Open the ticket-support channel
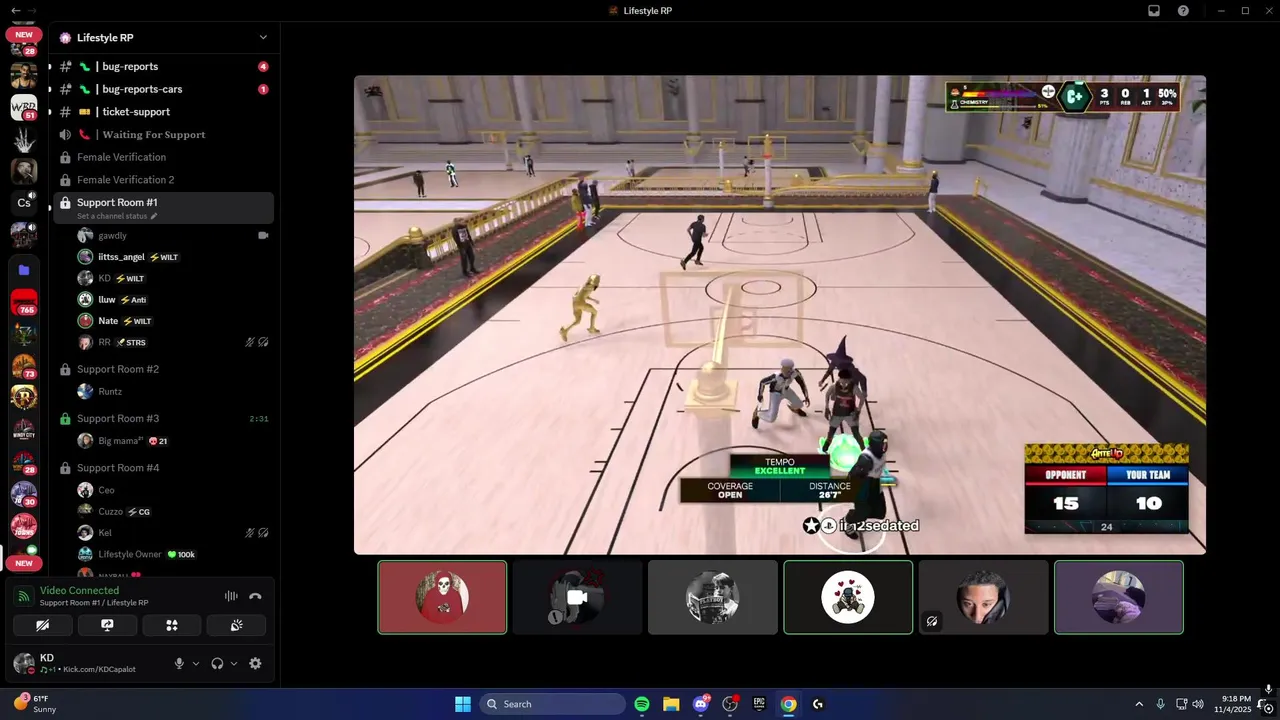This screenshot has width=1280, height=720. (x=161, y=112)
